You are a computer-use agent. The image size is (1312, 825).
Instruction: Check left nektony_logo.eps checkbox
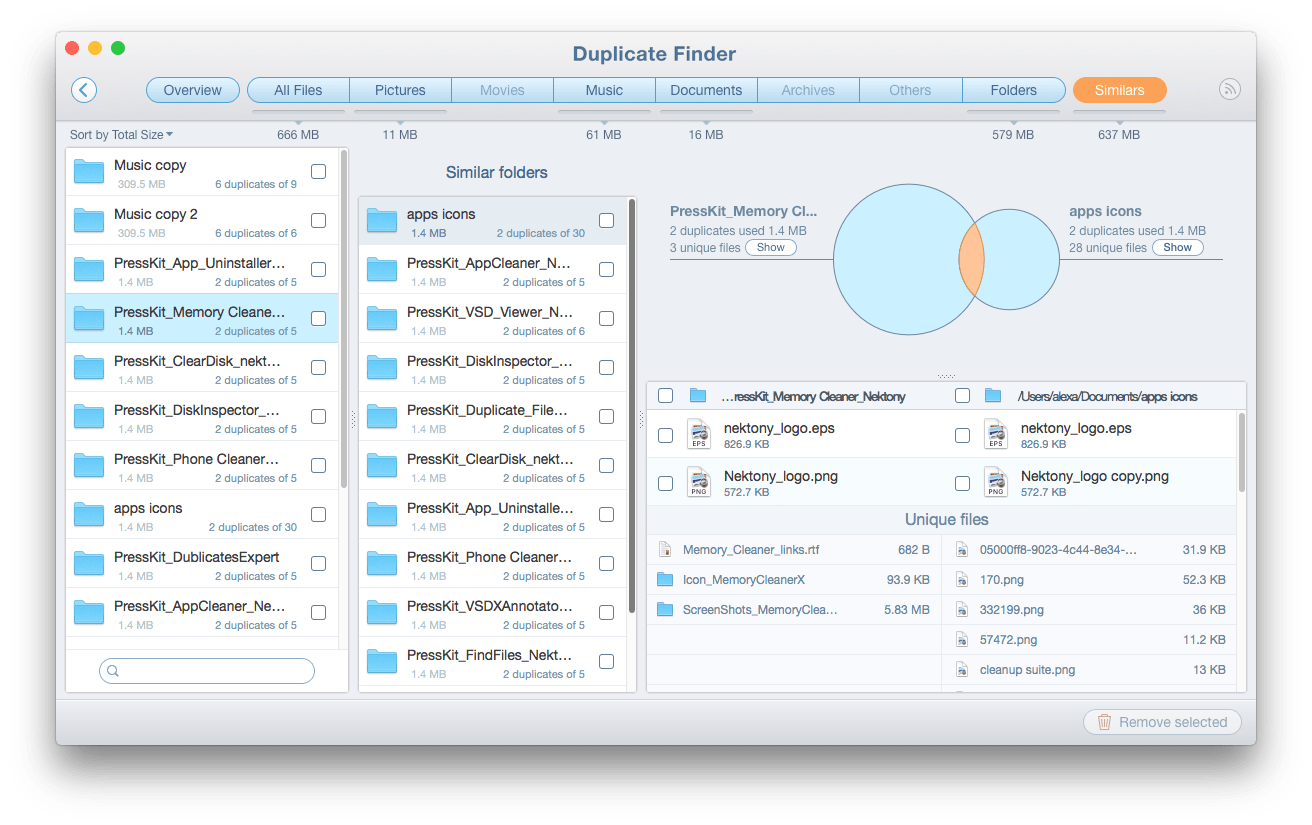click(665, 436)
